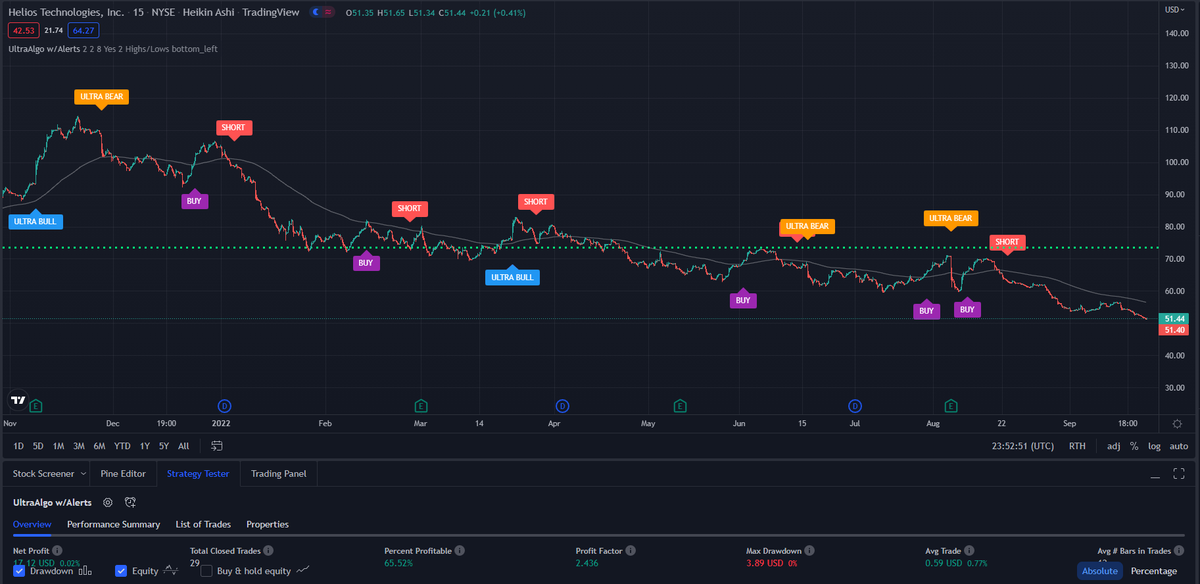This screenshot has width=1200, height=584.
Task: Switch to Properties tab
Action: click(267, 524)
